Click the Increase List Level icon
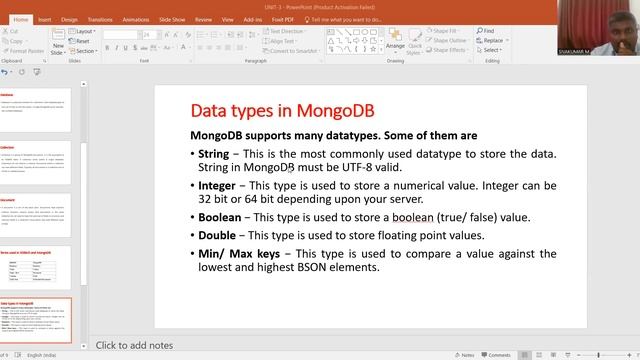Screen dimensions: 640x360 (240, 35)
